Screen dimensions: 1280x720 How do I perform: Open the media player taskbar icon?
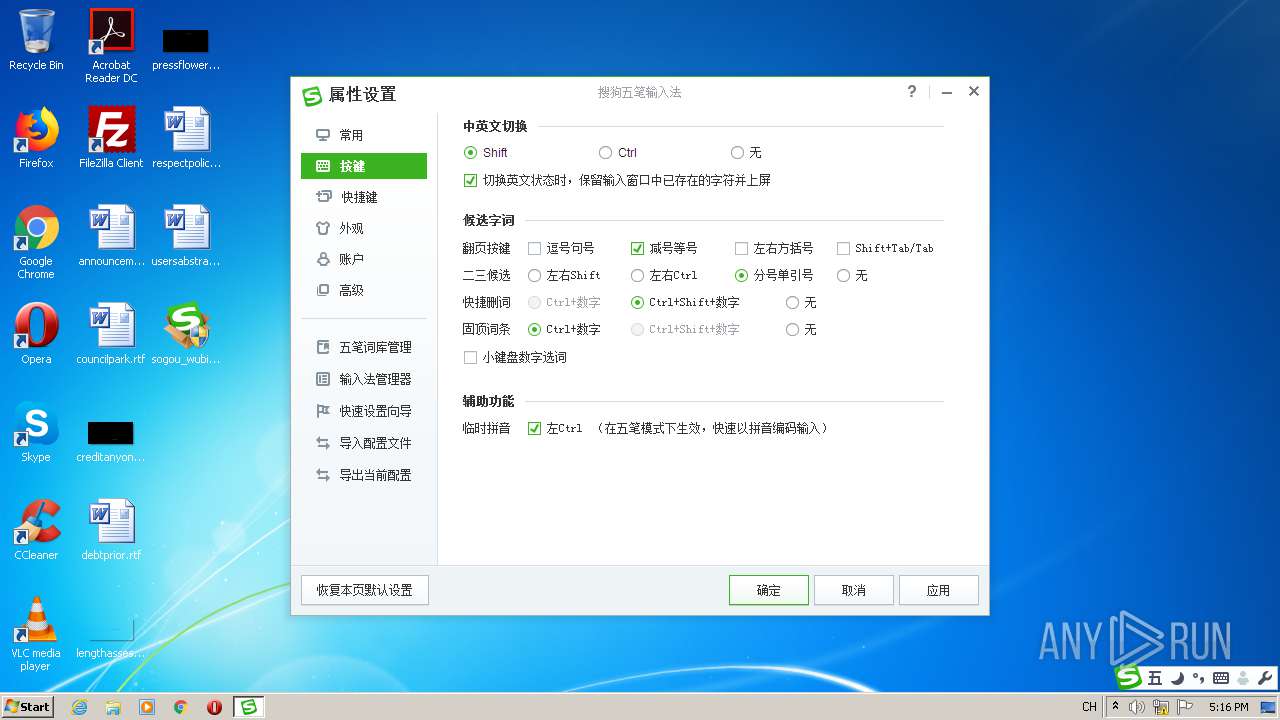click(147, 707)
